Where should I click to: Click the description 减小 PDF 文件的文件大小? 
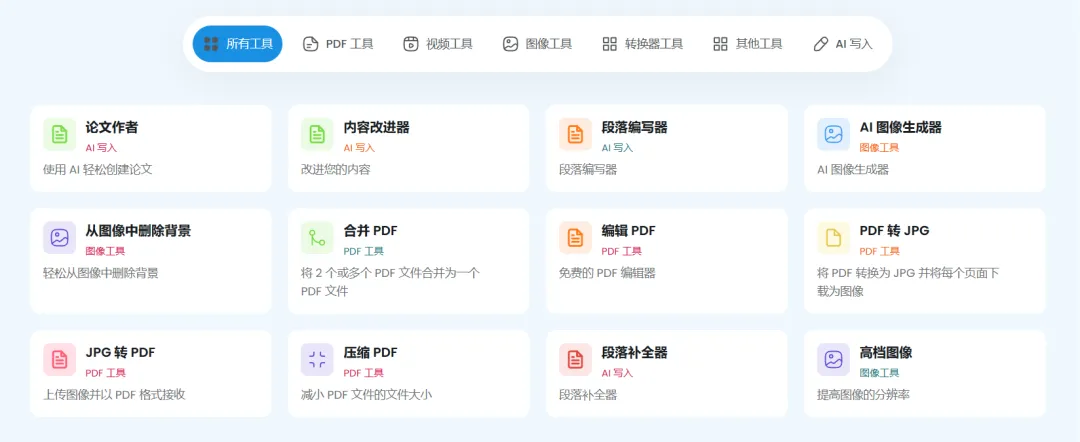point(366,394)
